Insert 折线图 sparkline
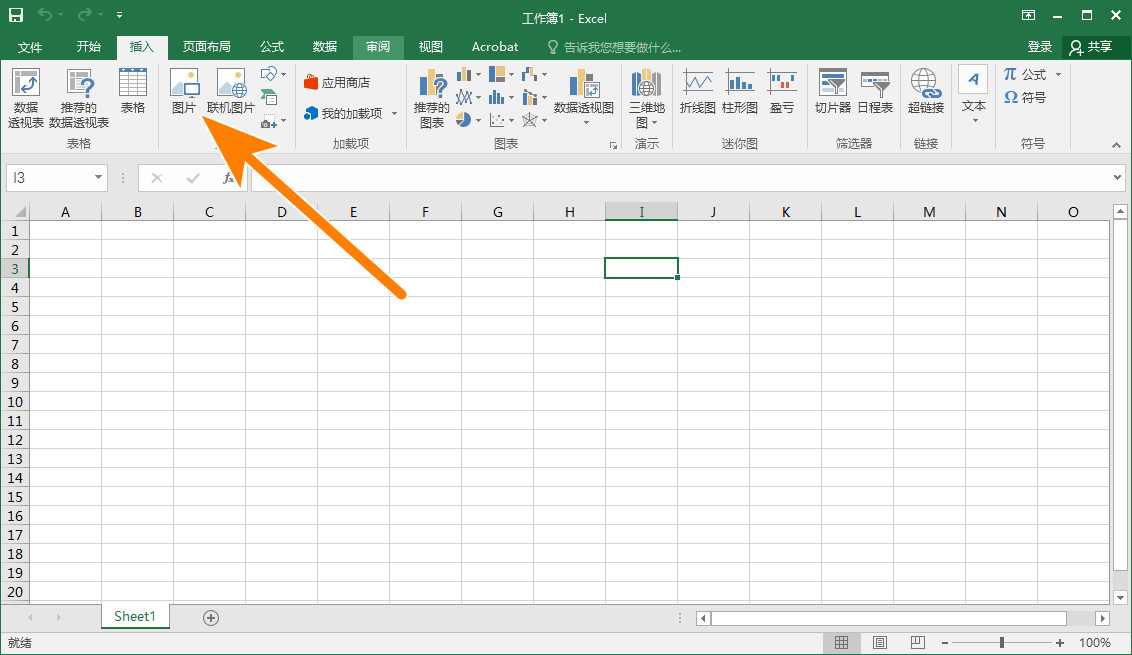 pyautogui.click(x=697, y=91)
